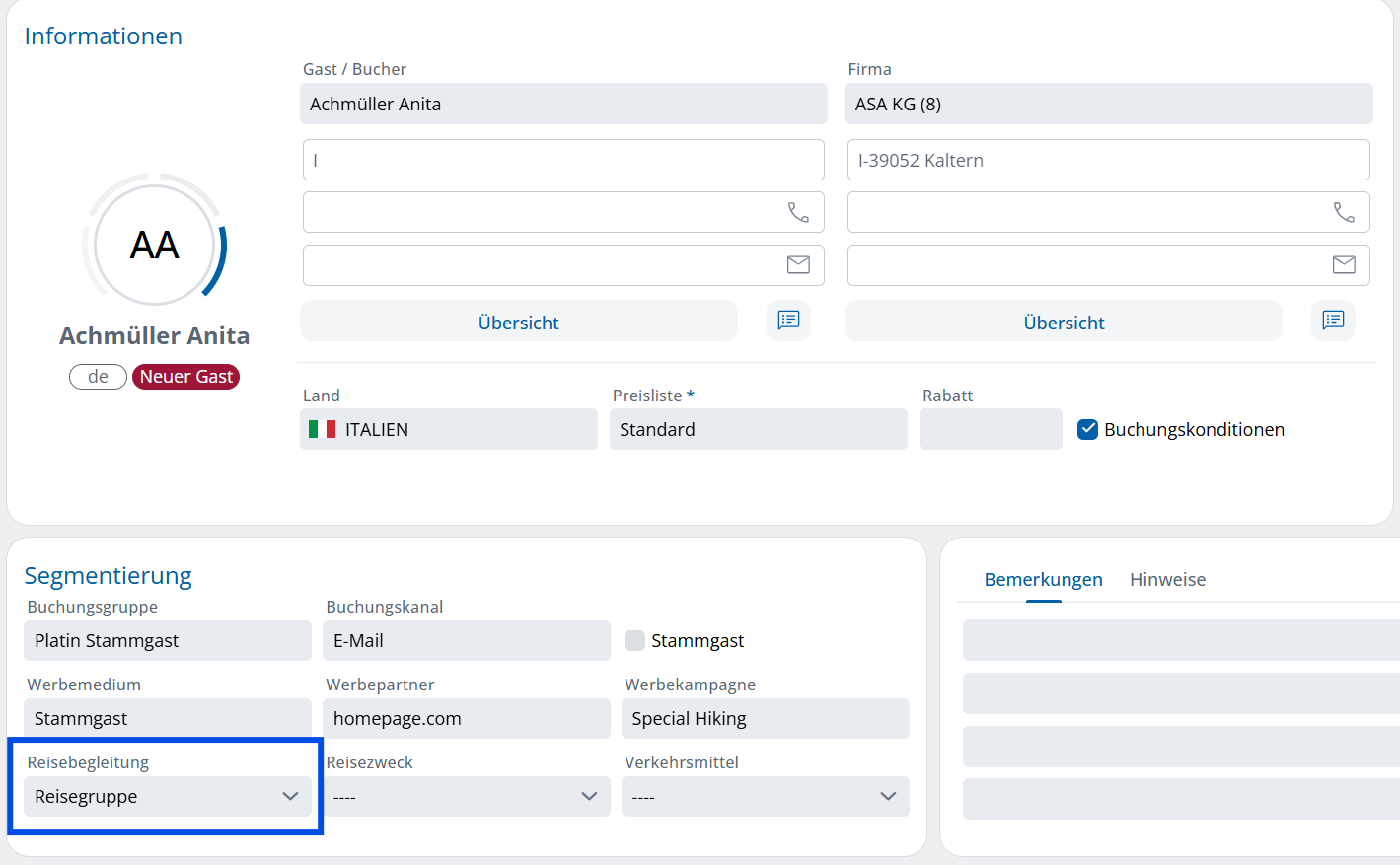Click the Italian flag in Land field

click(x=322, y=429)
